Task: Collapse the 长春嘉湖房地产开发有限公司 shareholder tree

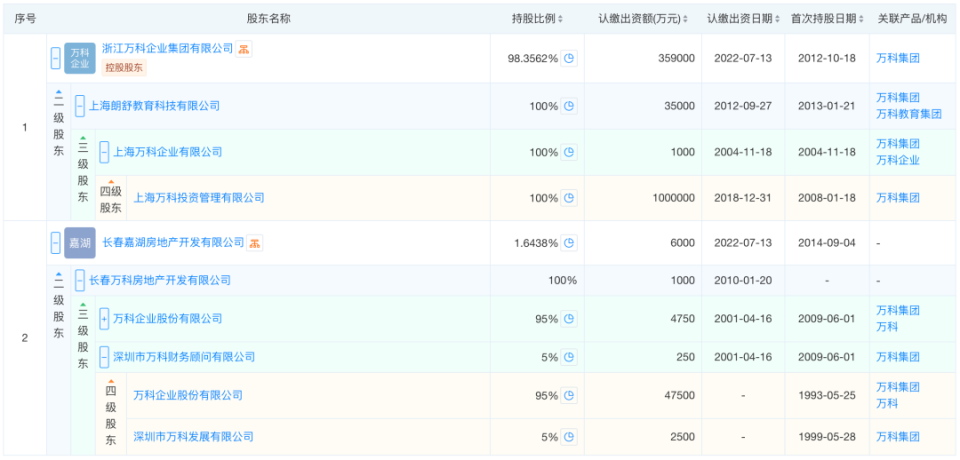Action: (56, 243)
